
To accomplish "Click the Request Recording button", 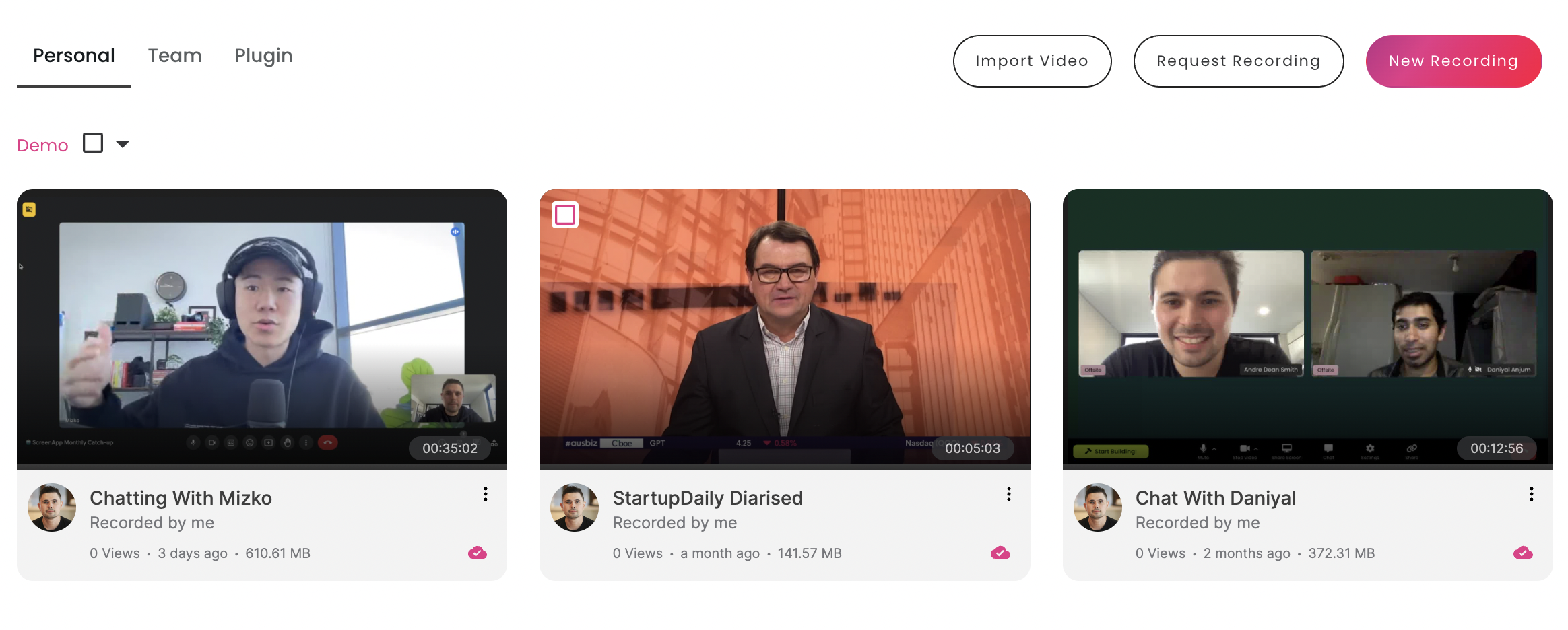I will click(1238, 61).
